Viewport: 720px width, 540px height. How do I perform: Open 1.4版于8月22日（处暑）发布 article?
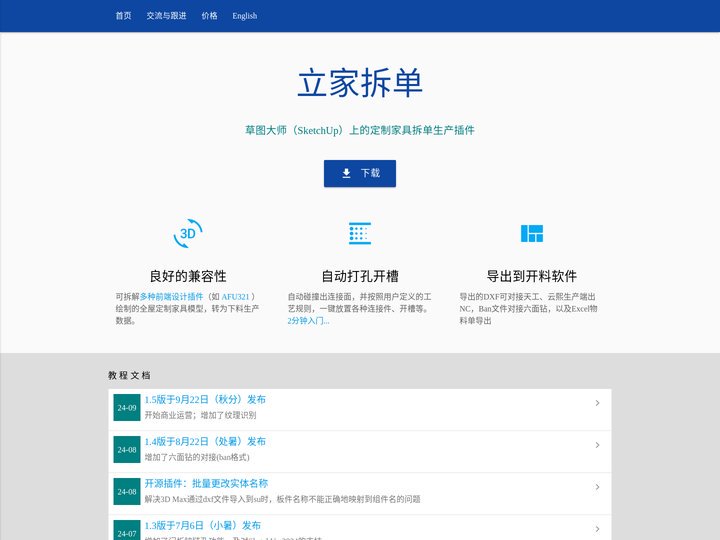205,441
